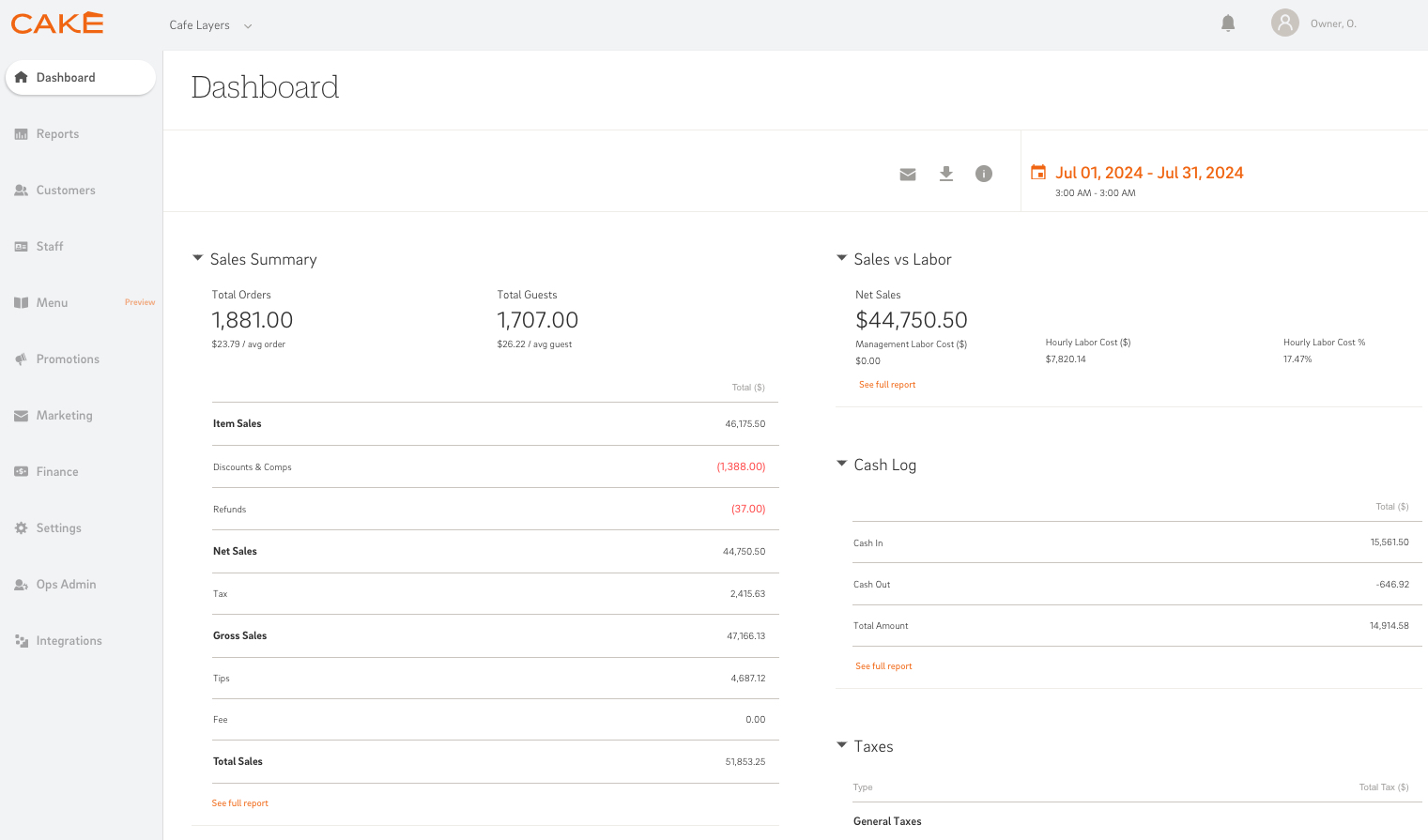Image resolution: width=1428 pixels, height=840 pixels.
Task: Click the Marketing envelope icon in sidebar
Action: 21,416
